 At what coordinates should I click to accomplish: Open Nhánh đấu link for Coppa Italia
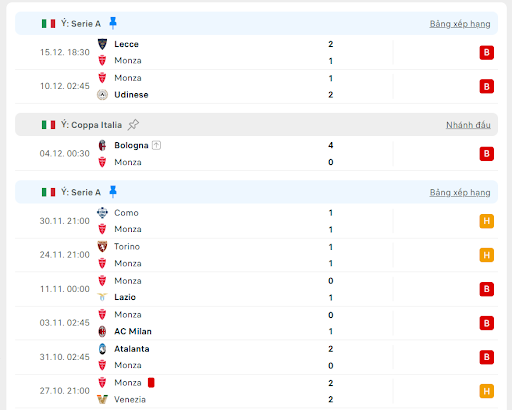(468, 125)
